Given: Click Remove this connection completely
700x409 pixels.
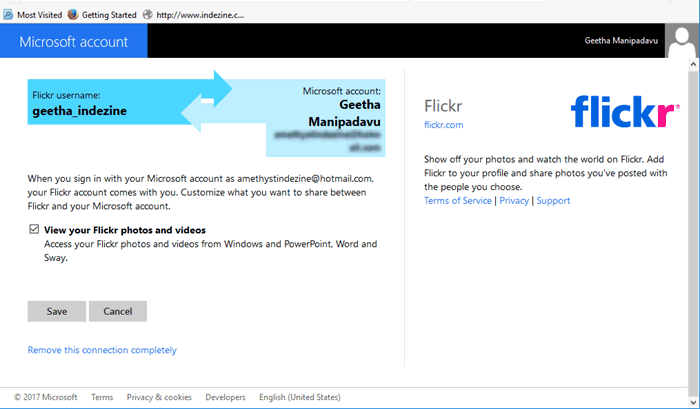Looking at the screenshot, I should coord(102,350).
